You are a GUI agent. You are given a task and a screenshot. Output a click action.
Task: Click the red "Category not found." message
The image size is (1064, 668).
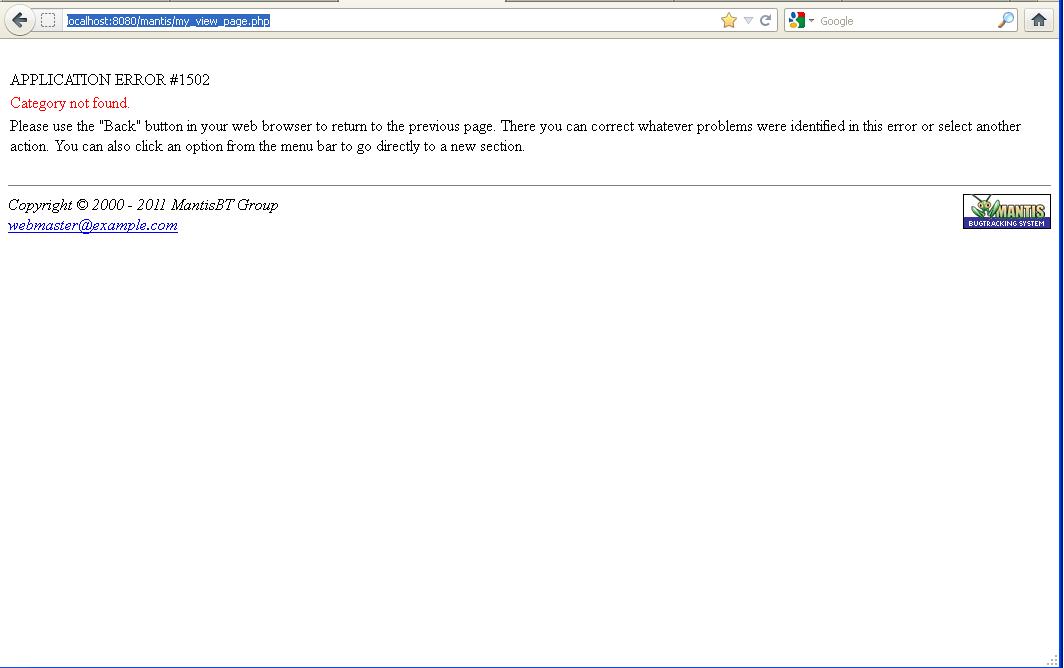[70, 103]
